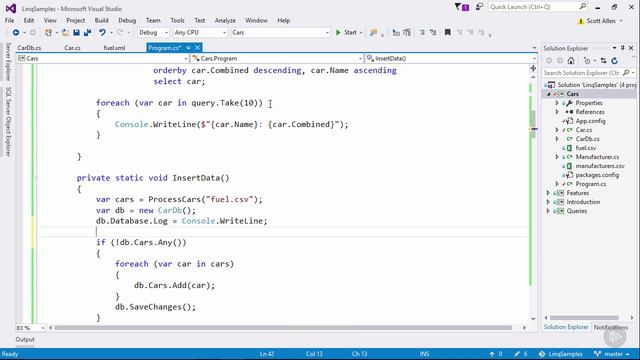Select fuel.csv in Solution Explorer
The height and width of the screenshot is (360, 640).
click(586, 148)
